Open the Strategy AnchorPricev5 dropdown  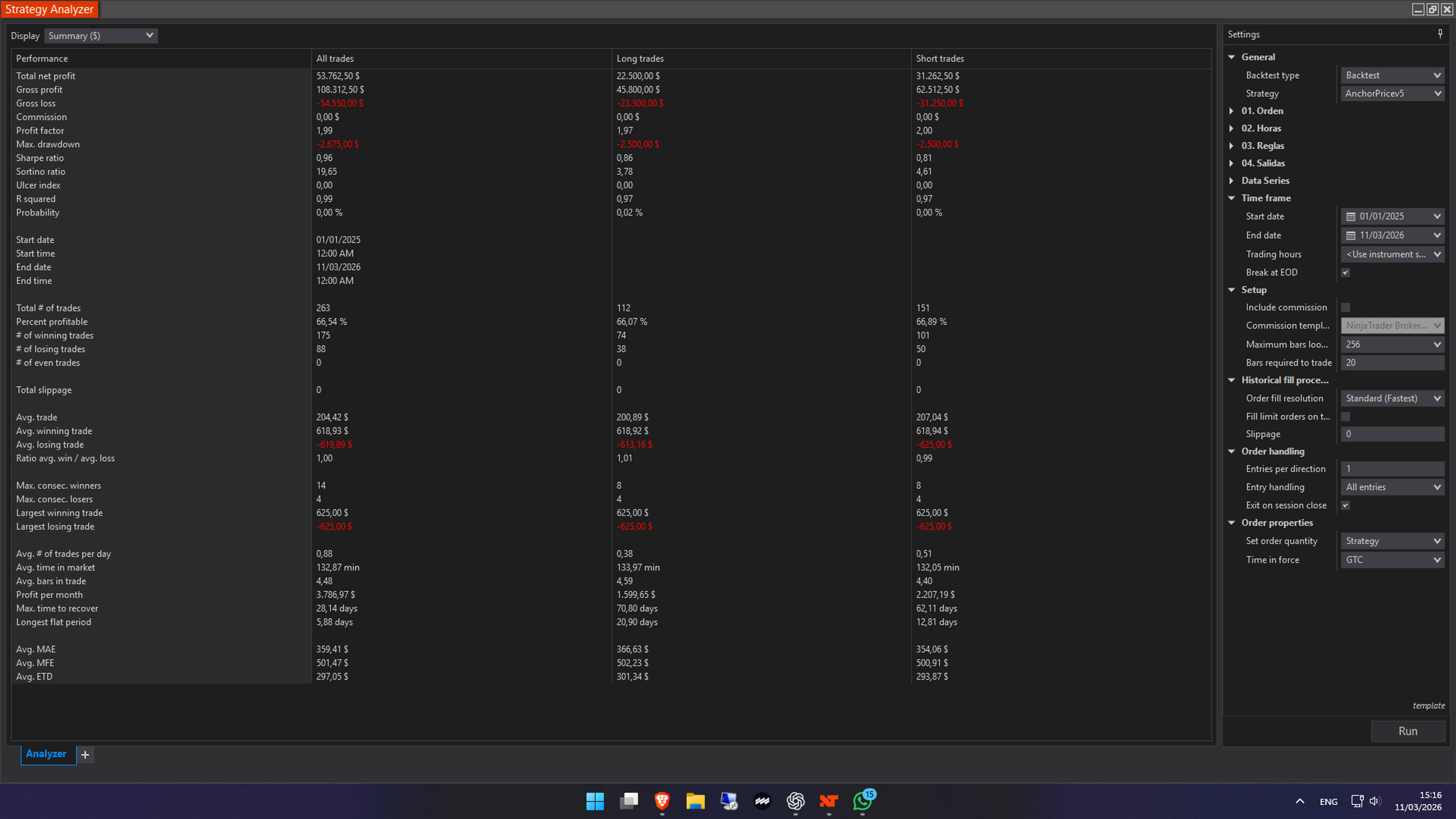coord(1392,94)
